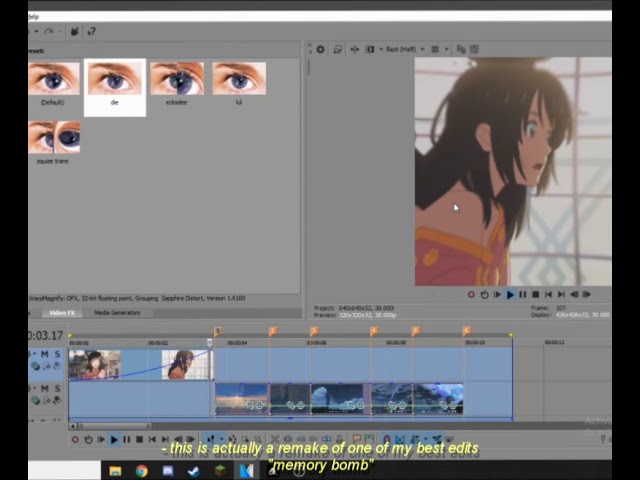The width and height of the screenshot is (640, 480).
Task: Solo the top video track (S)
Action: (x=58, y=354)
